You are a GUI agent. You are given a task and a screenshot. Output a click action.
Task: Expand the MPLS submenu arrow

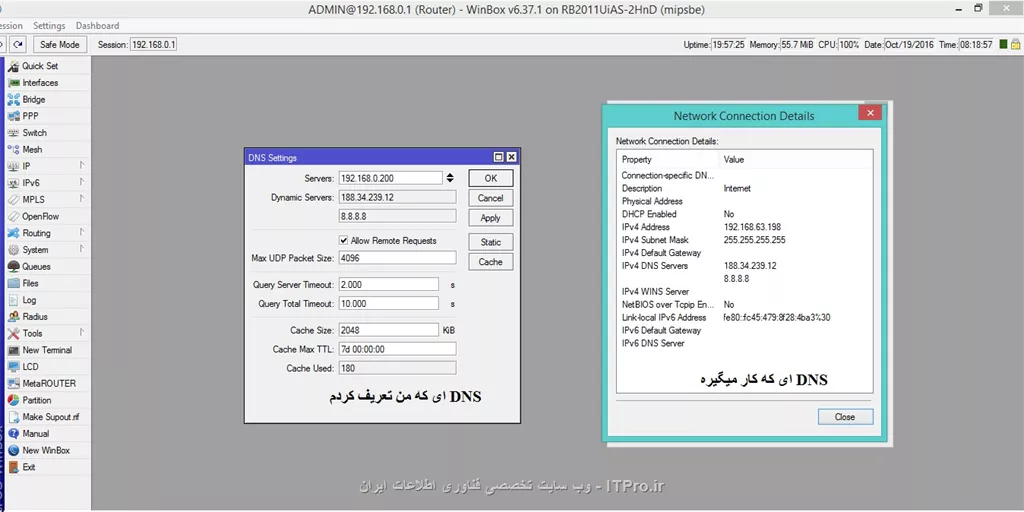pyautogui.click(x=82, y=199)
